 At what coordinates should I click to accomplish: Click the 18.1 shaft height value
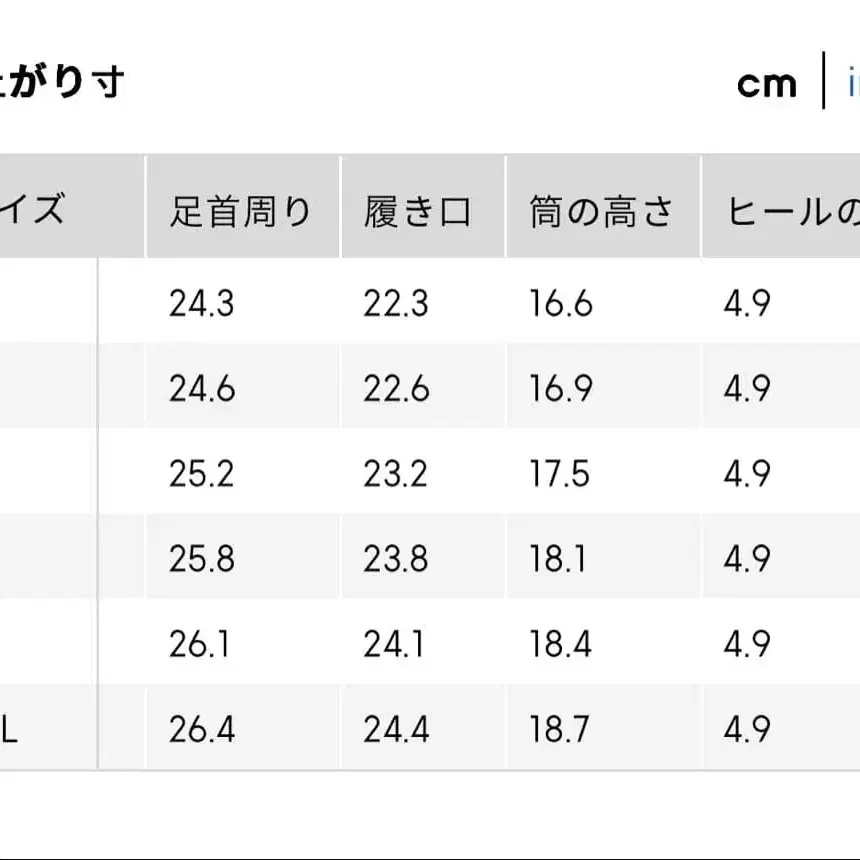tap(561, 559)
